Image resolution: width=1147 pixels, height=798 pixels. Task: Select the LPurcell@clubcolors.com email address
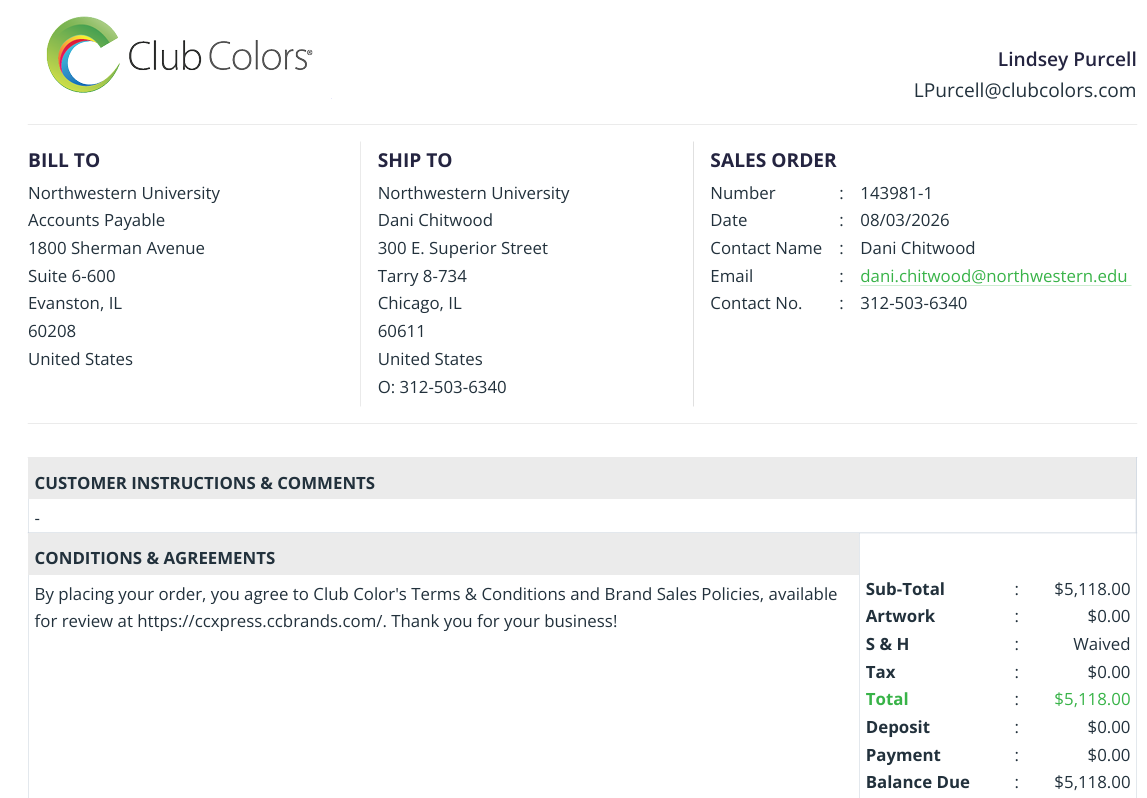1024,90
